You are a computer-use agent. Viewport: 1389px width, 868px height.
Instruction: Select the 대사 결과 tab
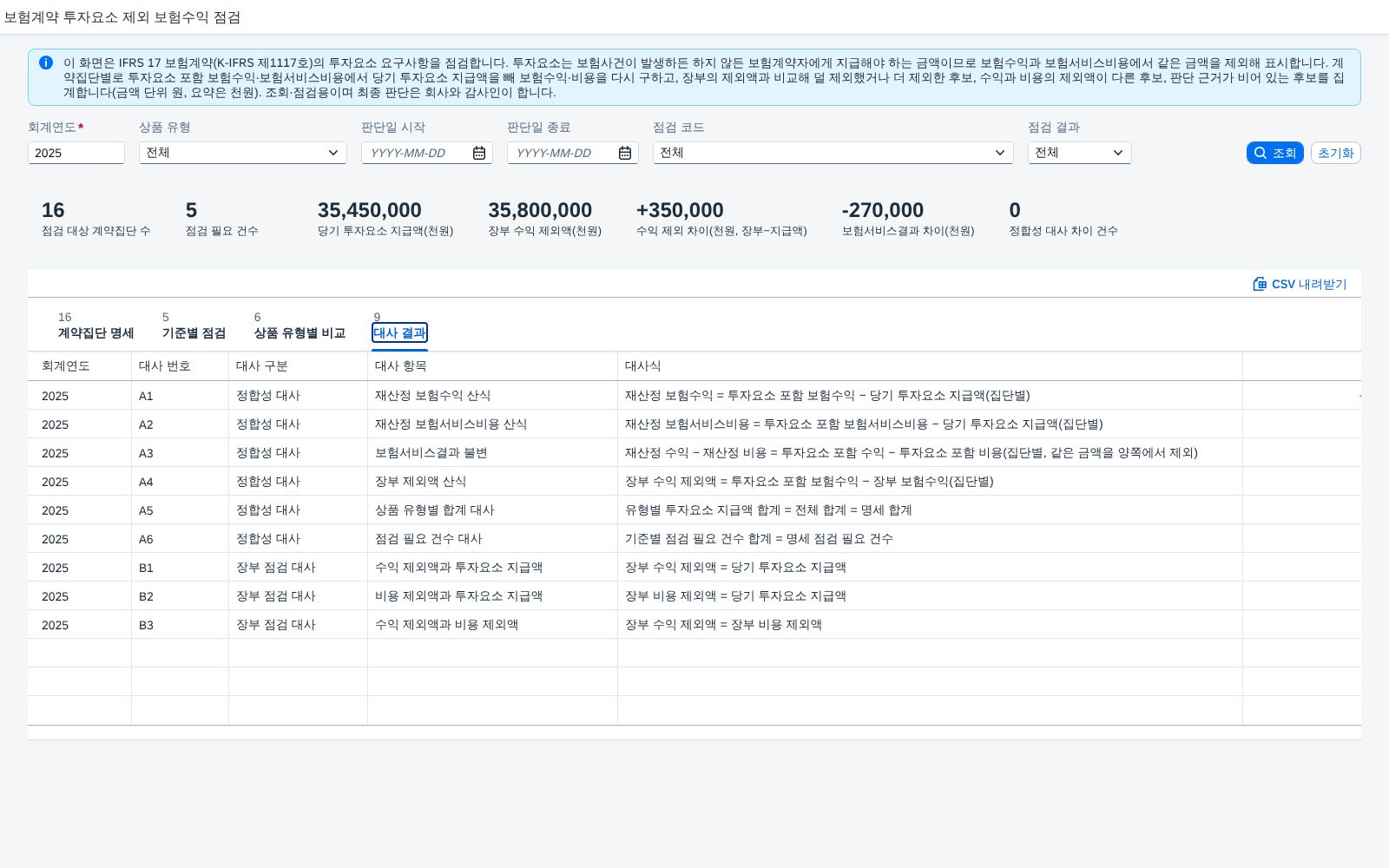(x=399, y=332)
